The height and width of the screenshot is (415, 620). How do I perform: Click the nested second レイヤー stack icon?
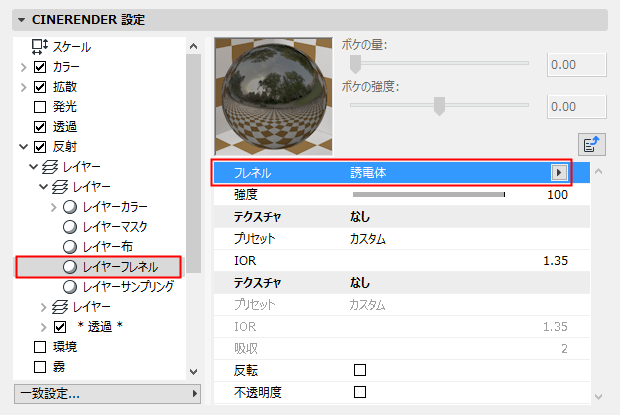click(60, 187)
